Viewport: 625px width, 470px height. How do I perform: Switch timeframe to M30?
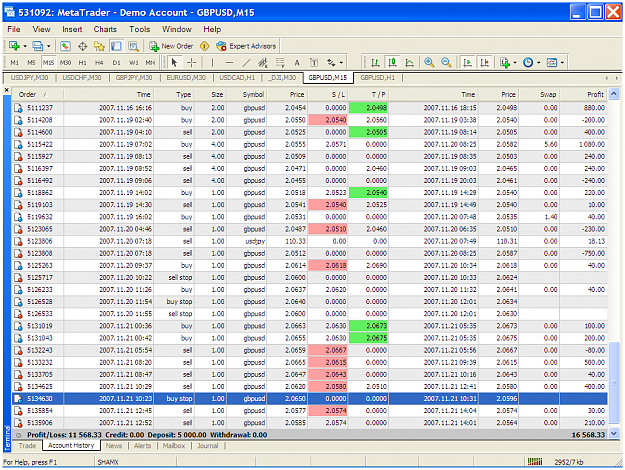pyautogui.click(x=65, y=63)
